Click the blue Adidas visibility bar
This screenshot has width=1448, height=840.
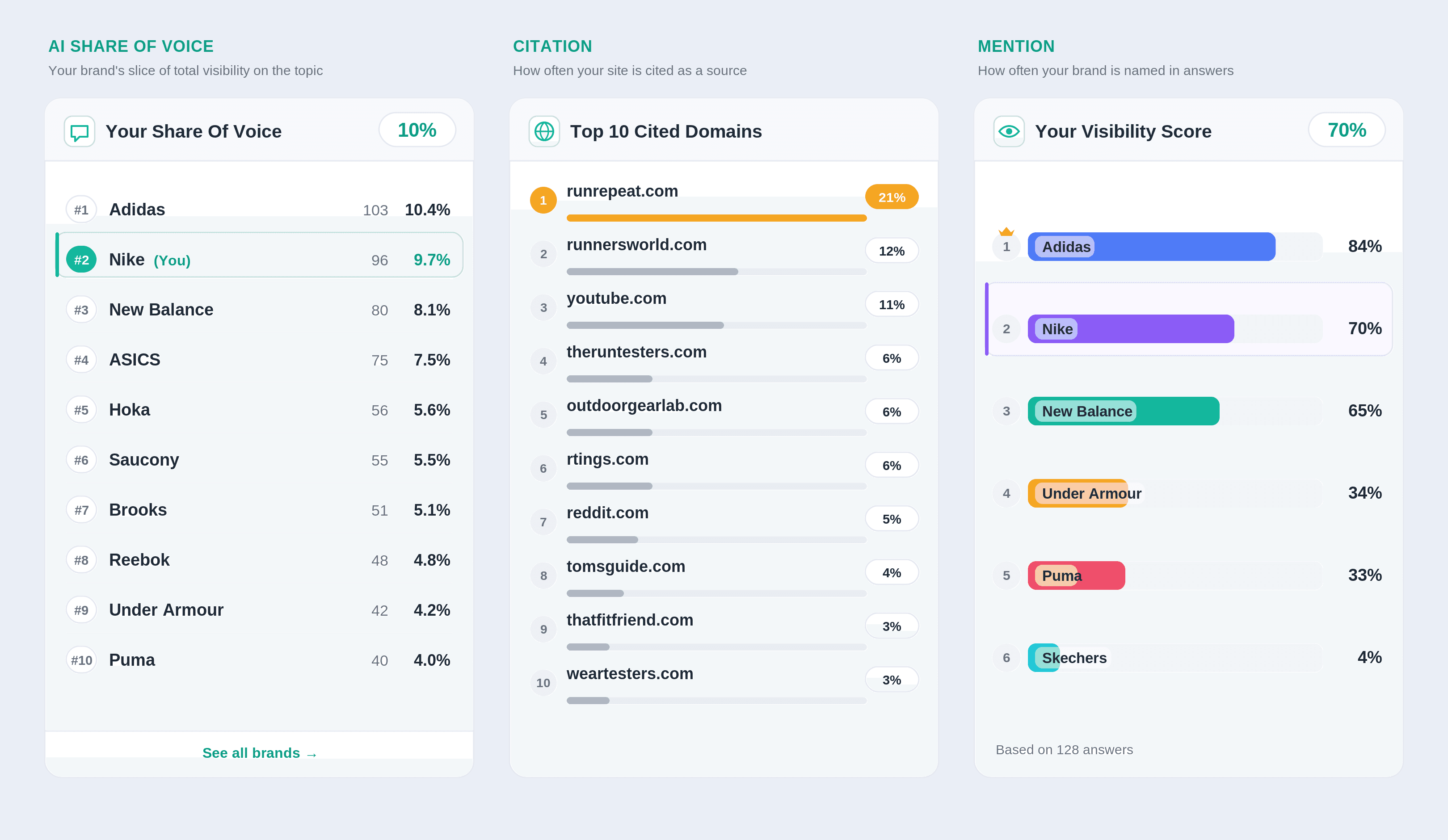click(1151, 247)
